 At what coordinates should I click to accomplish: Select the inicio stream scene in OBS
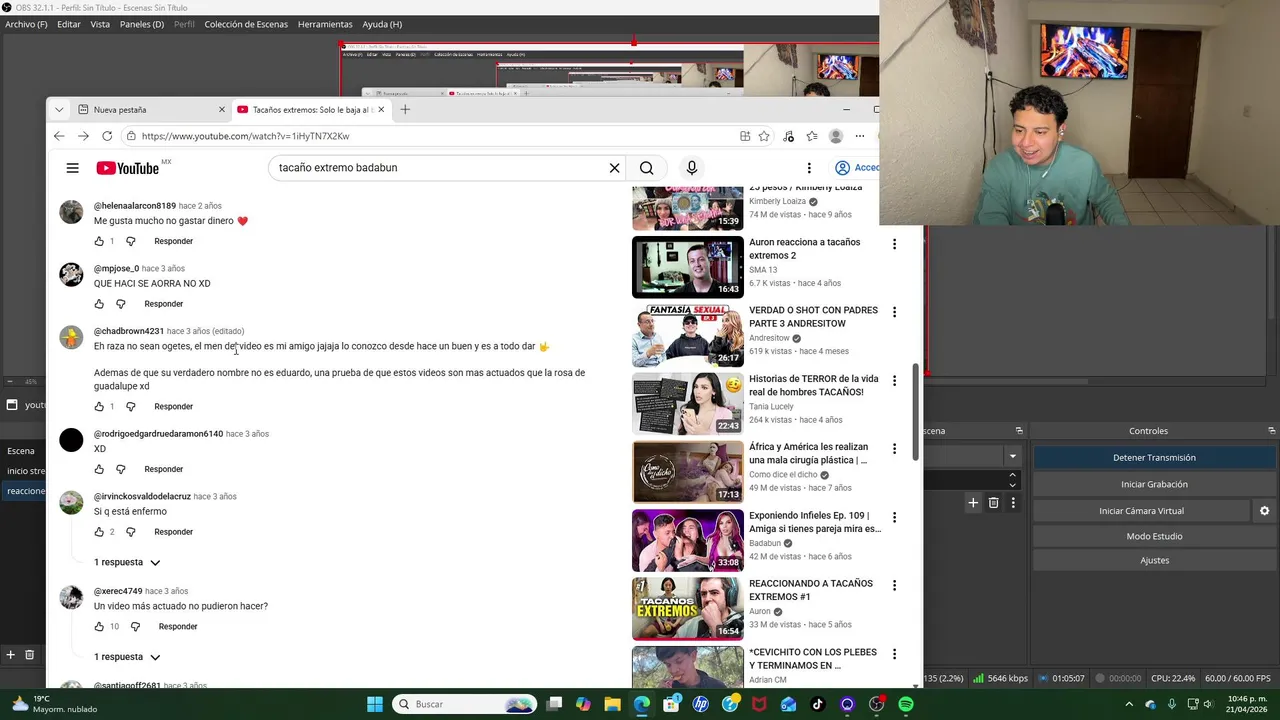[24, 471]
